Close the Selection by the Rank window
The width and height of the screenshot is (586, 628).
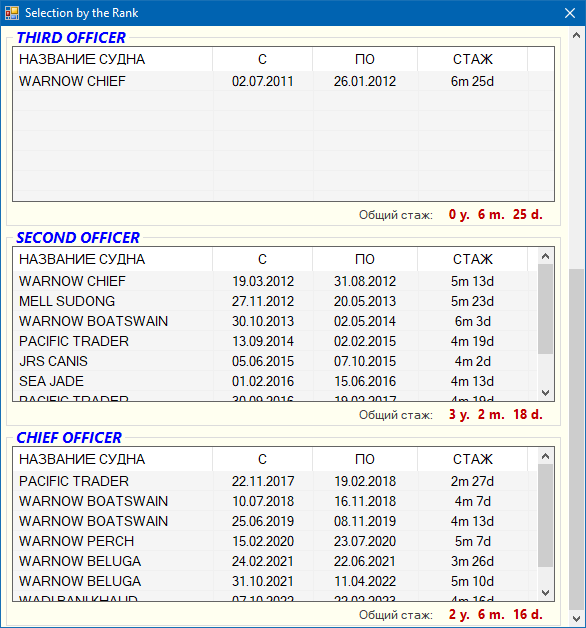pyautogui.click(x=570, y=13)
